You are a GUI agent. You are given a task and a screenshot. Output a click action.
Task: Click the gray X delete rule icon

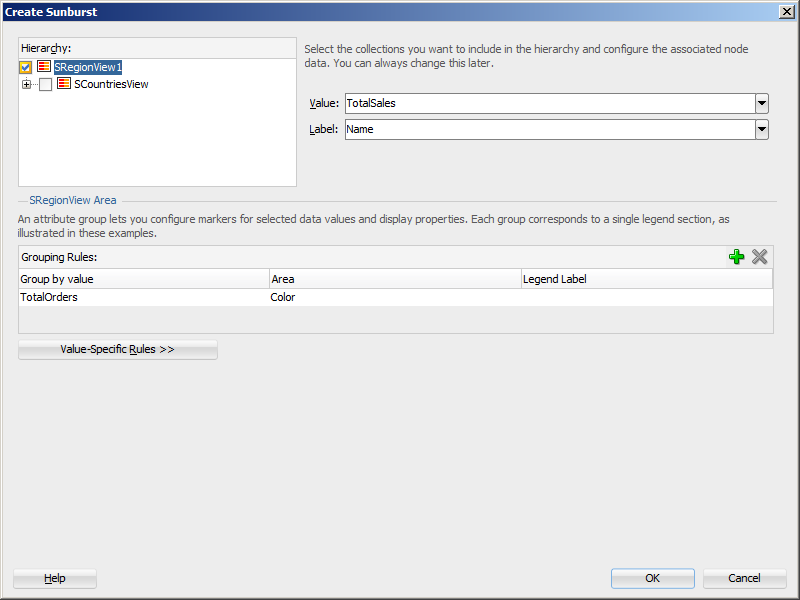click(760, 257)
